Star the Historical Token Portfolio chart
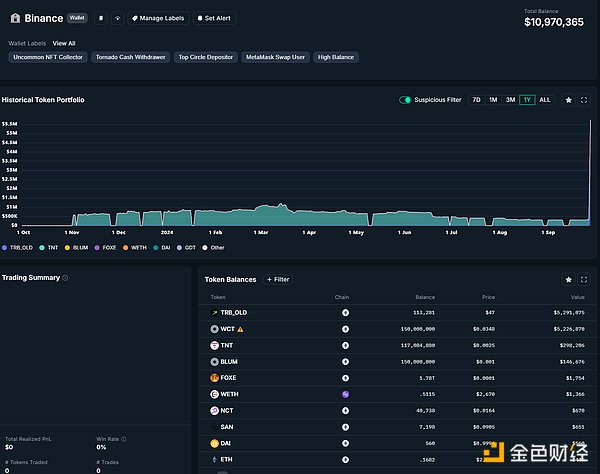The height and width of the screenshot is (474, 600). pyautogui.click(x=569, y=100)
